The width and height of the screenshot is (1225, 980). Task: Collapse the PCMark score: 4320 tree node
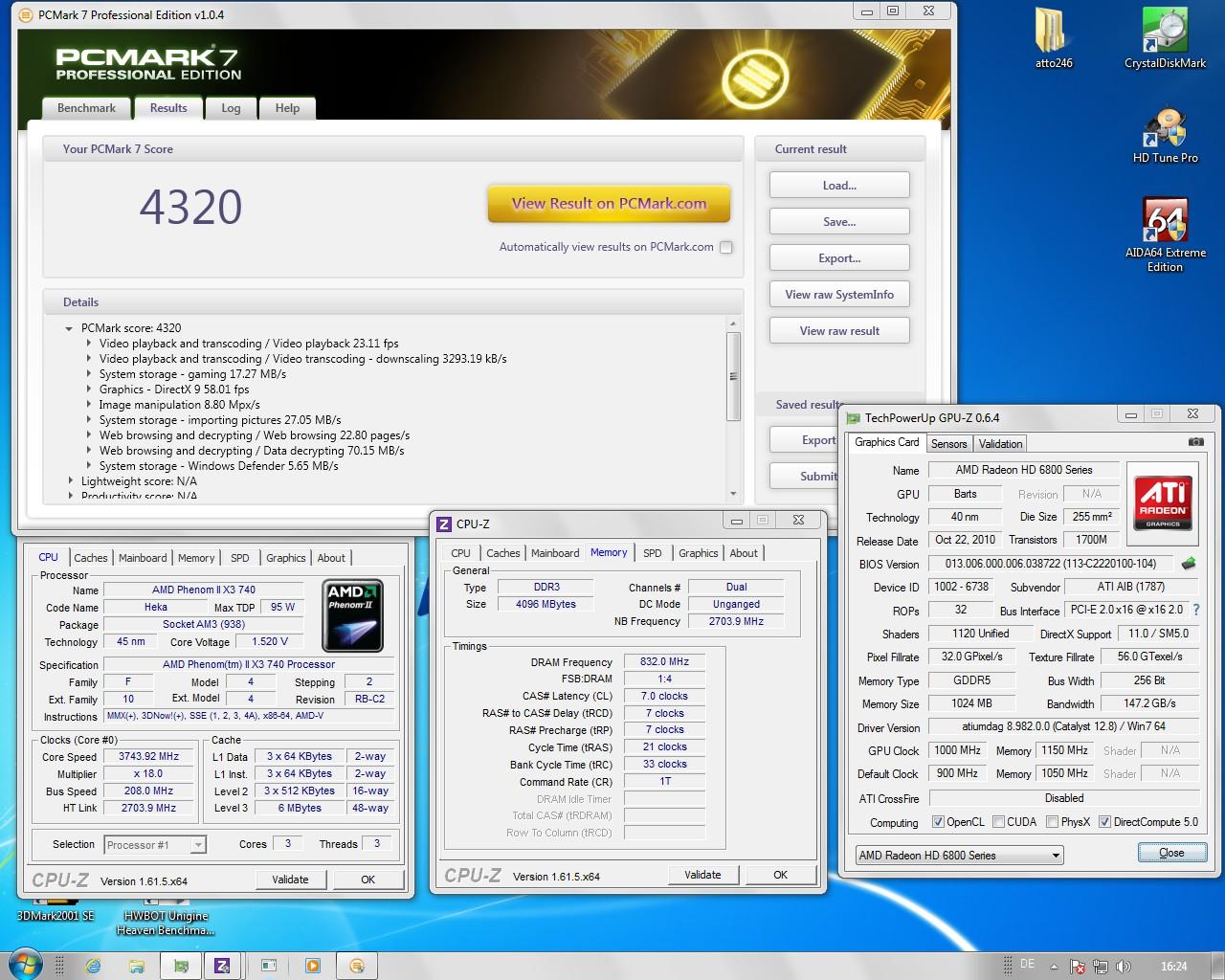[70, 328]
